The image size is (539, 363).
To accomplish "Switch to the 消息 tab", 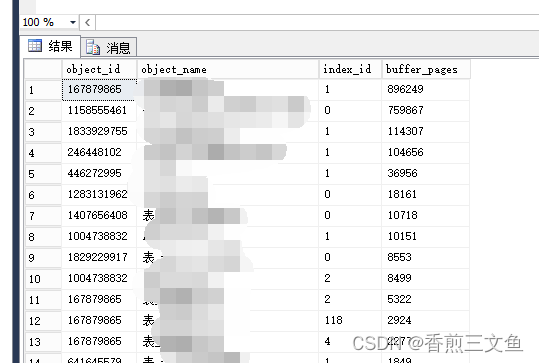I will point(109,47).
